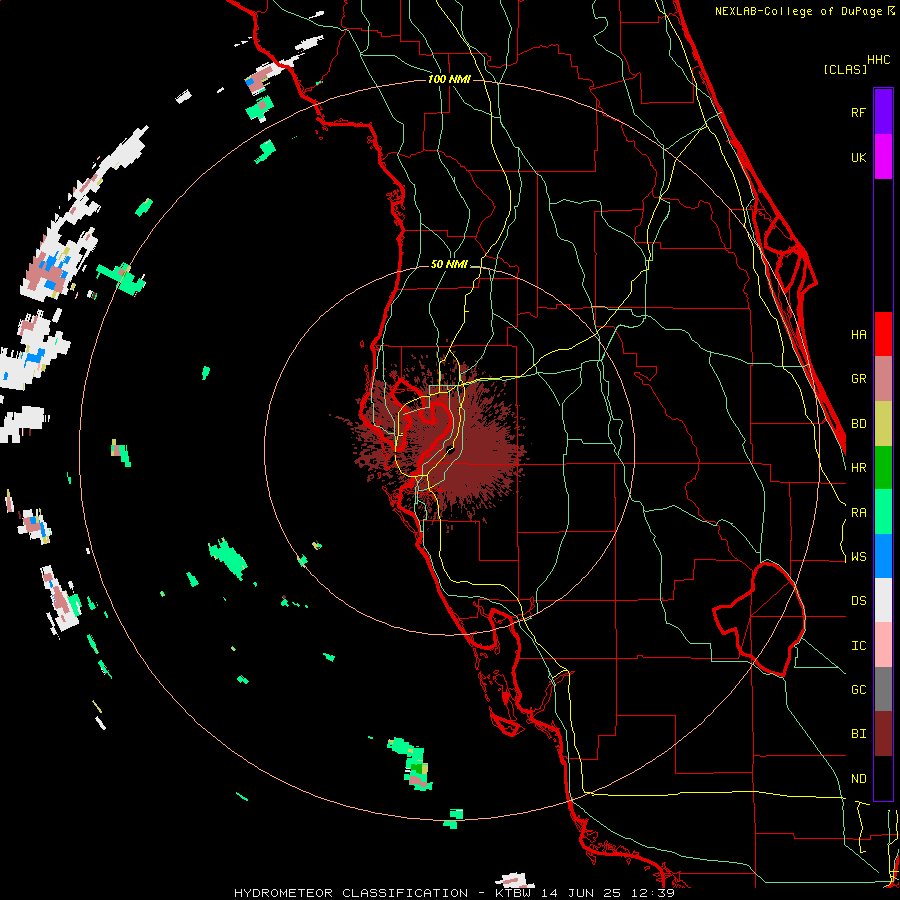
Task: Select the BD yellow legend block
Action: (x=883, y=424)
